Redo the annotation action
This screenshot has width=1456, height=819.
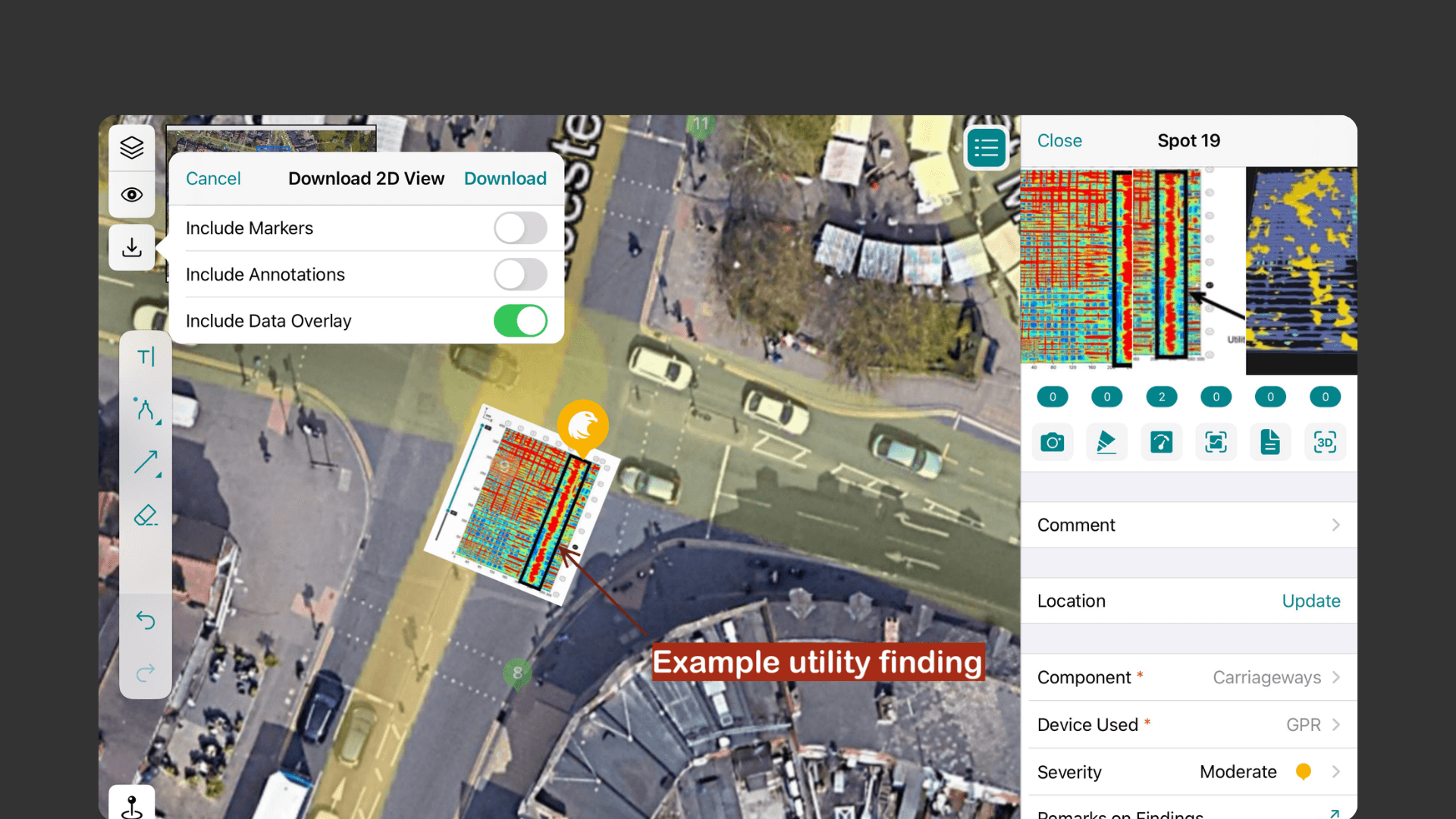coord(146,673)
